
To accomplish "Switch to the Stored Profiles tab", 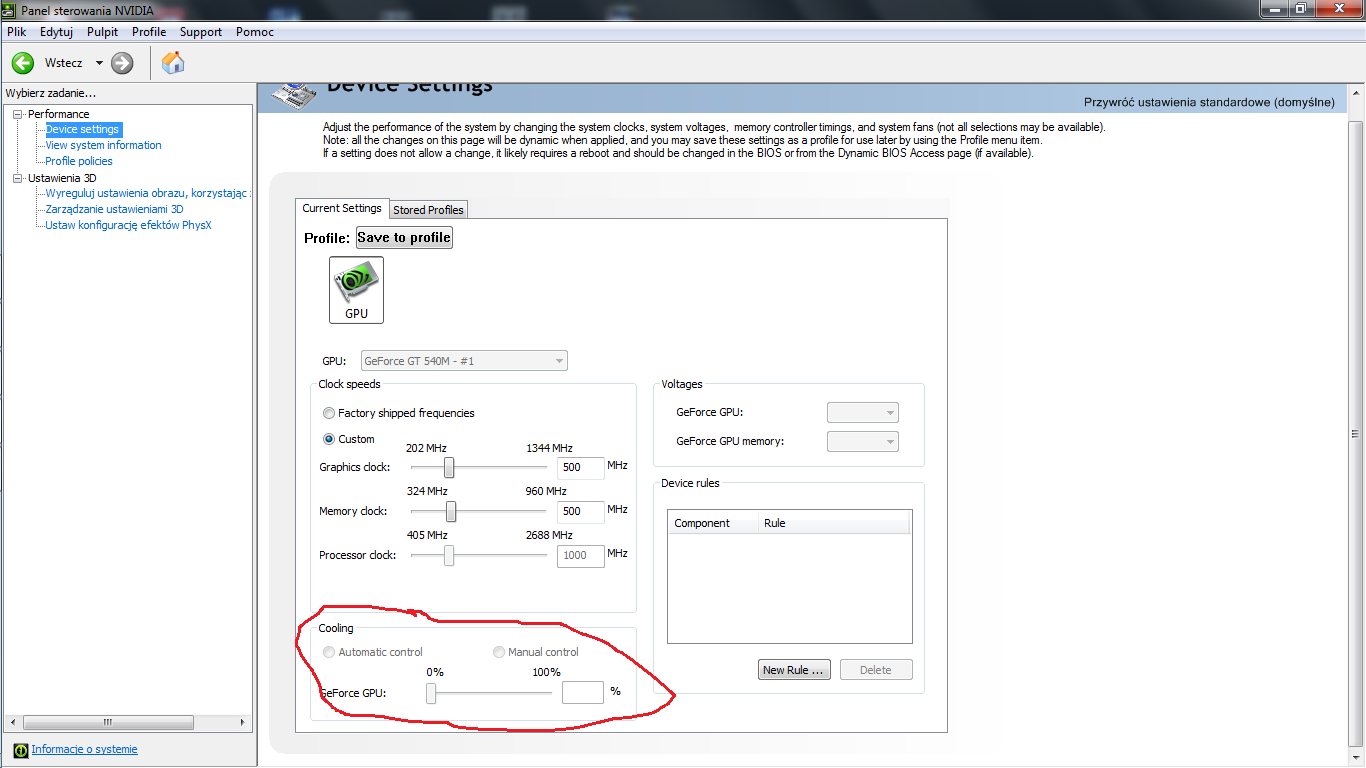I will tap(428, 210).
